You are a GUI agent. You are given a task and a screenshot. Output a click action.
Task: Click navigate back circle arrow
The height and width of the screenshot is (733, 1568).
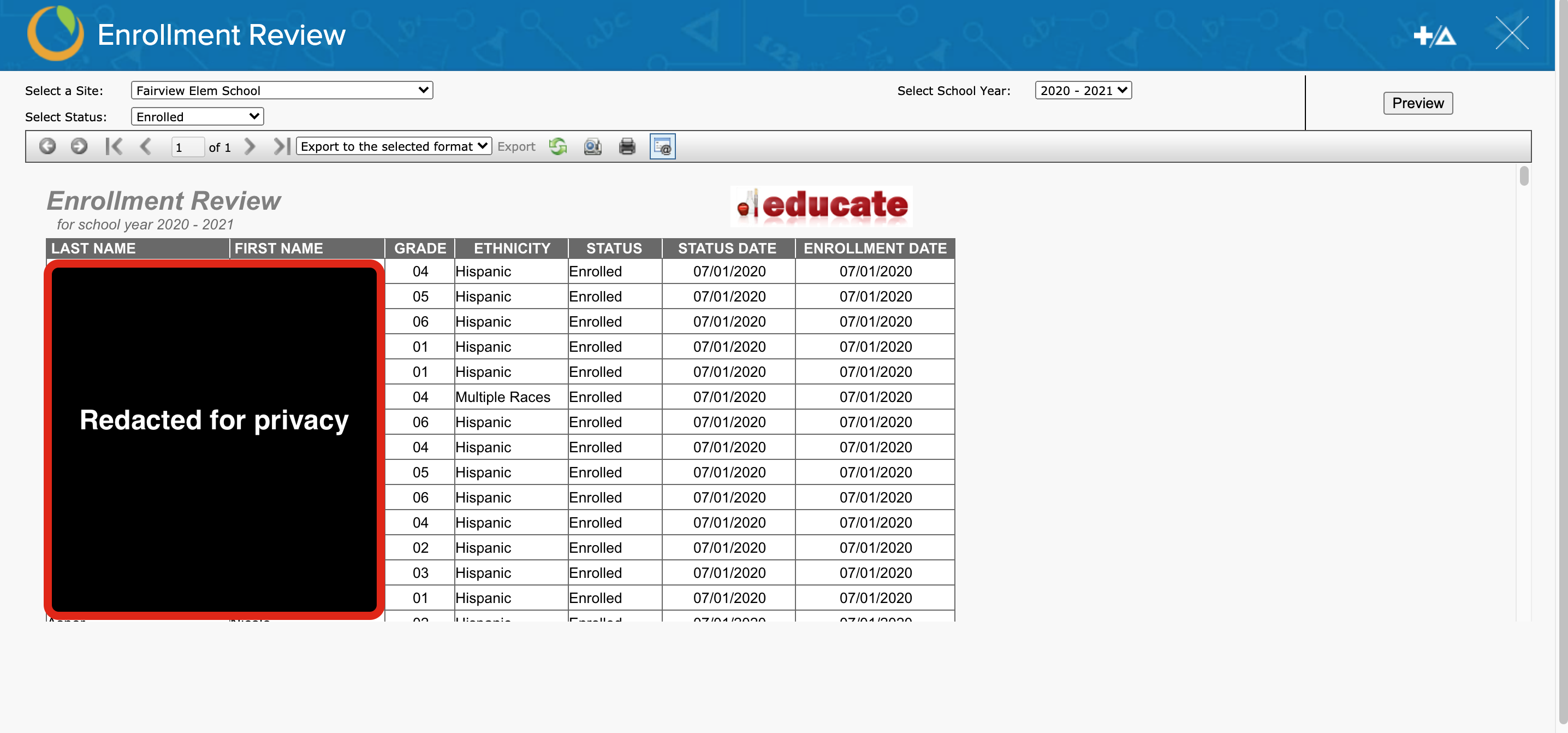[x=47, y=146]
